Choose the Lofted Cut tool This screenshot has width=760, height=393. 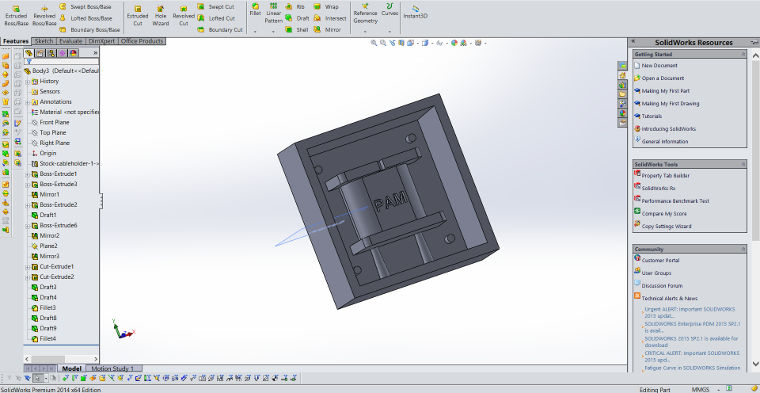click(x=216, y=18)
